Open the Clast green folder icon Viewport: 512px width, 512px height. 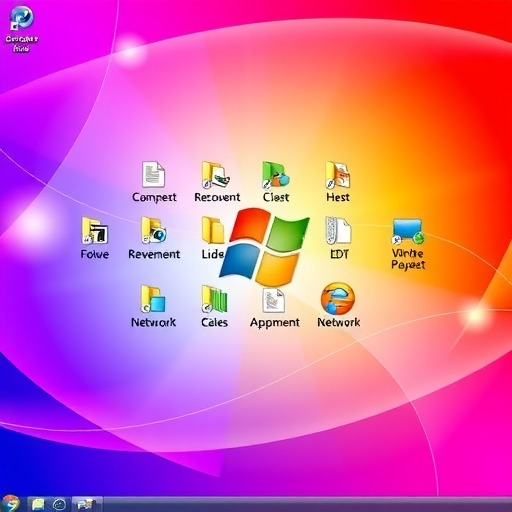click(x=276, y=175)
